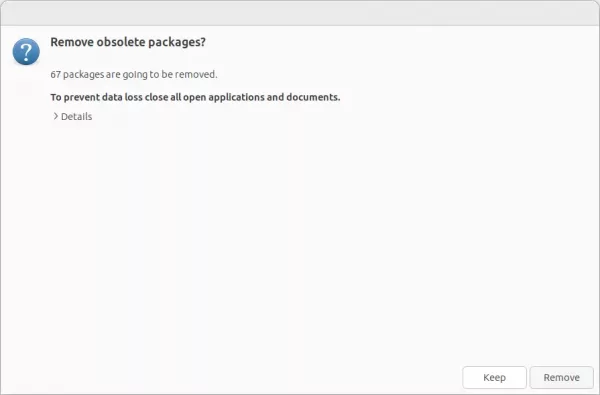The height and width of the screenshot is (395, 600).
Task: Click the dialog's empty title bar
Action: click(x=300, y=13)
